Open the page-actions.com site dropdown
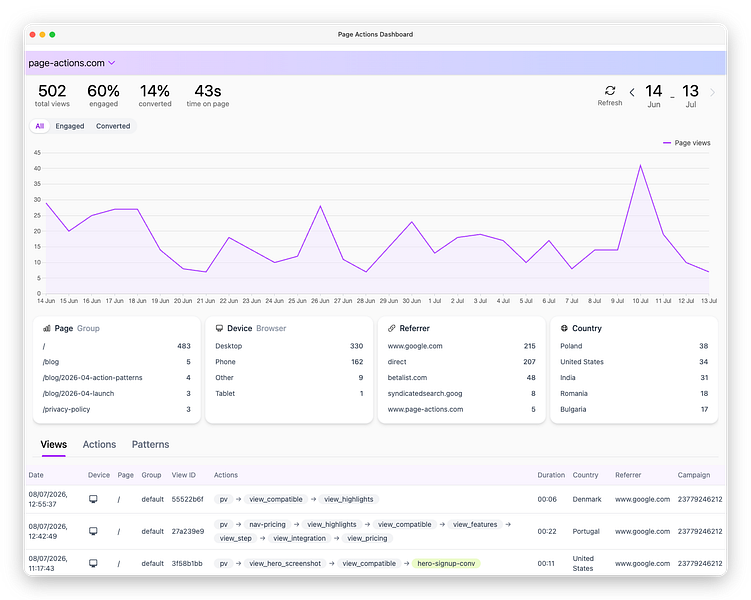Viewport: 751px width, 600px height. pyautogui.click(x=72, y=63)
